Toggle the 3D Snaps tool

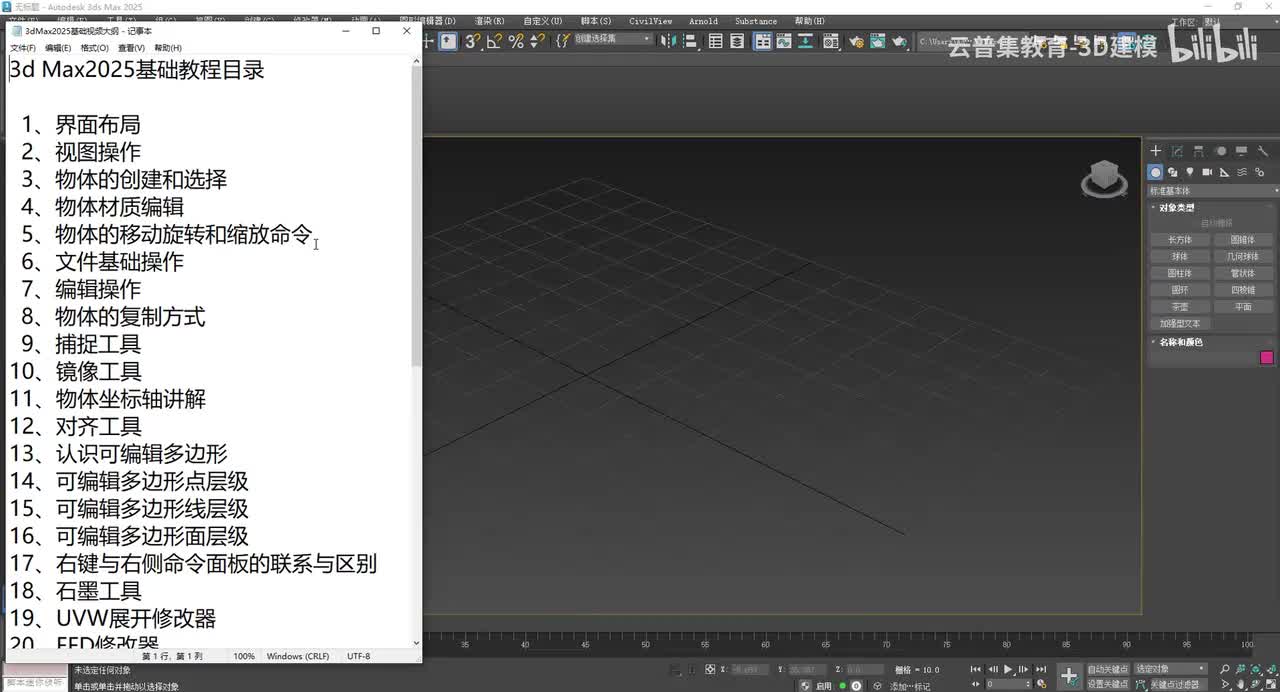pyautogui.click(x=473, y=41)
